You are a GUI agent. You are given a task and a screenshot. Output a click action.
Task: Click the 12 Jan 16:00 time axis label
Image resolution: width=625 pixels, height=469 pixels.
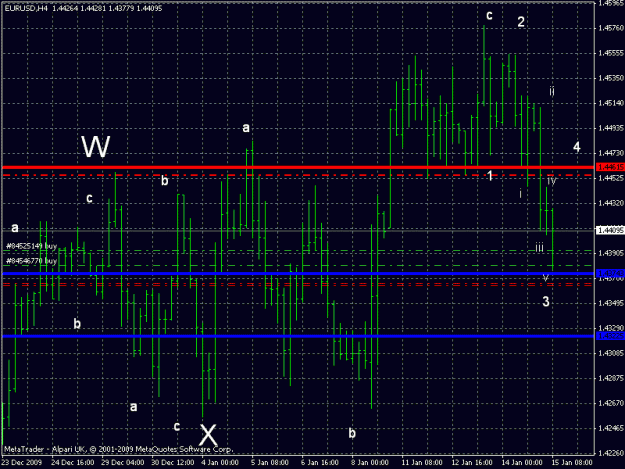tap(472, 463)
